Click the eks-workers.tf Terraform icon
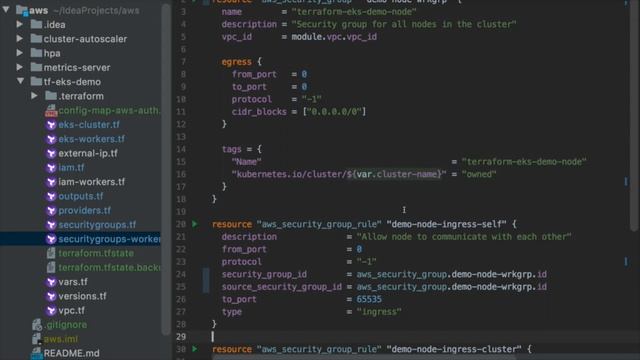 coord(51,139)
